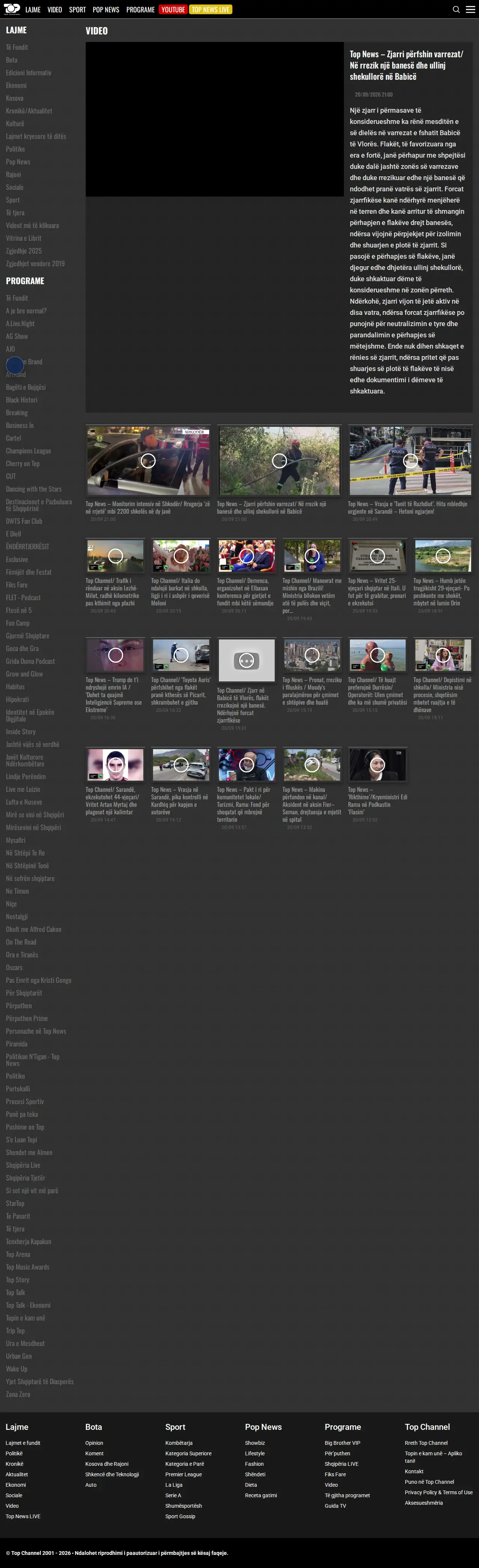
Task: Click the main black video player
Action: (x=215, y=119)
